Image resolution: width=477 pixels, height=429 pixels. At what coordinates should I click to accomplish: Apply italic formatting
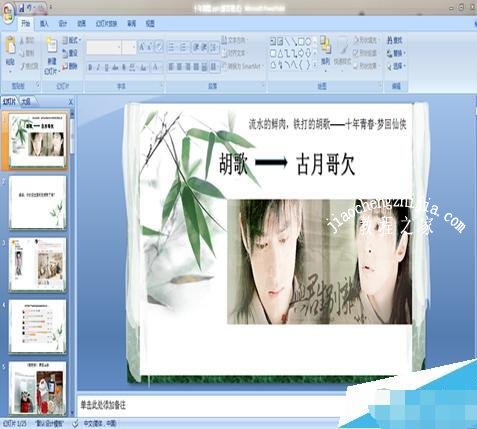click(98, 68)
